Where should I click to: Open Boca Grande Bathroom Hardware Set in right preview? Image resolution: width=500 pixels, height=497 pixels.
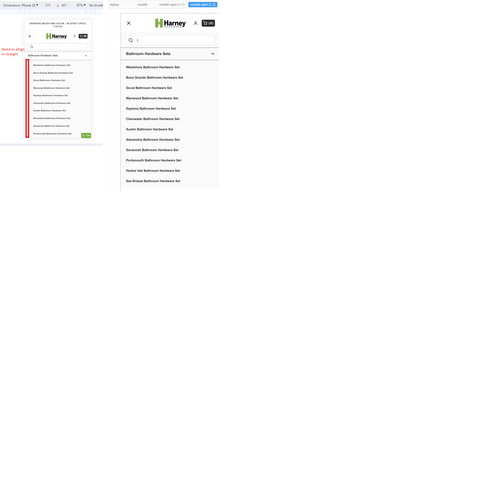[155, 78]
